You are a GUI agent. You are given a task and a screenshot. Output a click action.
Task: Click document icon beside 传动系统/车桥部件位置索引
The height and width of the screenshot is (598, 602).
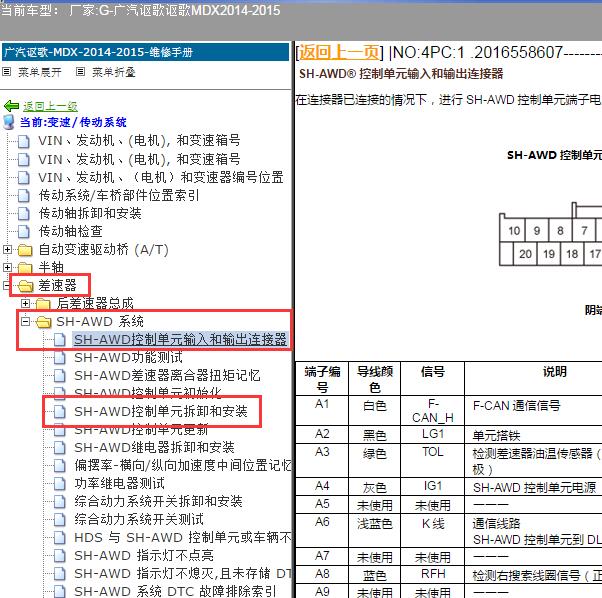tap(24, 196)
